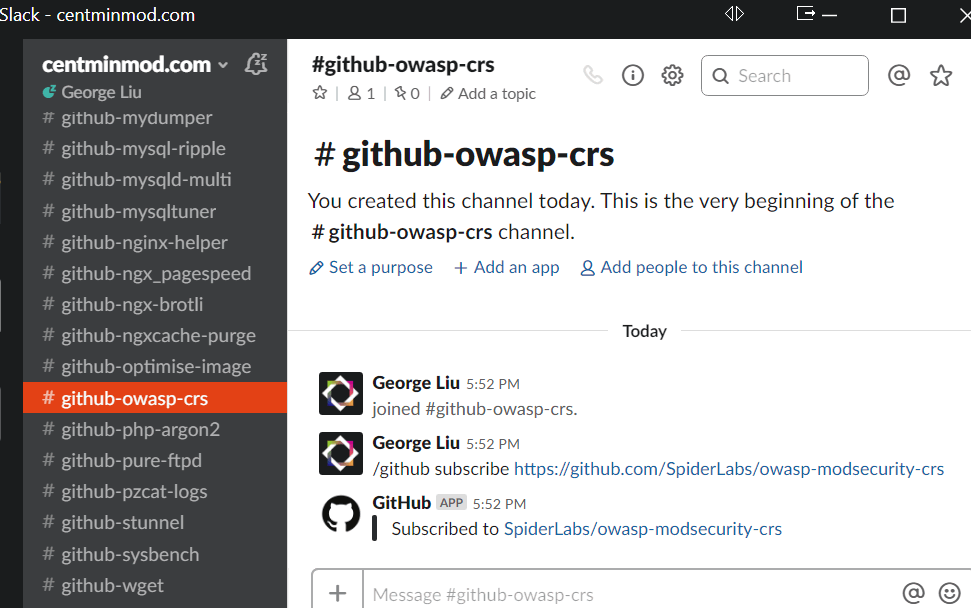Click the title bar exit-arrow icon
The width and height of the screenshot is (971, 608).
coord(806,13)
